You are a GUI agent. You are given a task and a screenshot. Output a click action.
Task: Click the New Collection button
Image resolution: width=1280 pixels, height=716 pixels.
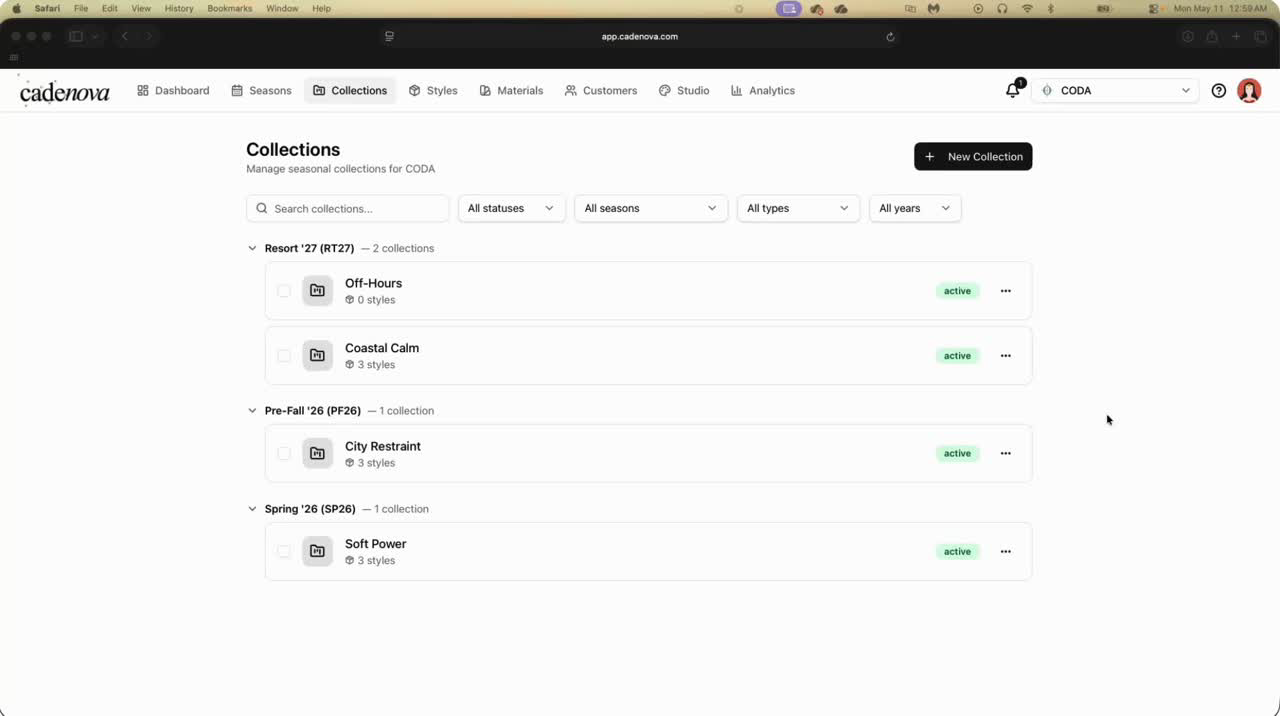[x=973, y=157]
